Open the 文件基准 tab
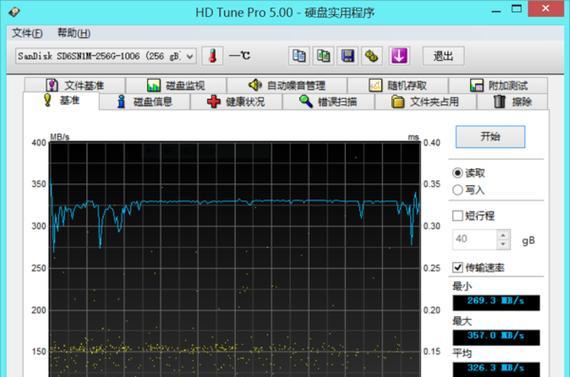Image resolution: width=570 pixels, height=377 pixels. [x=75, y=85]
